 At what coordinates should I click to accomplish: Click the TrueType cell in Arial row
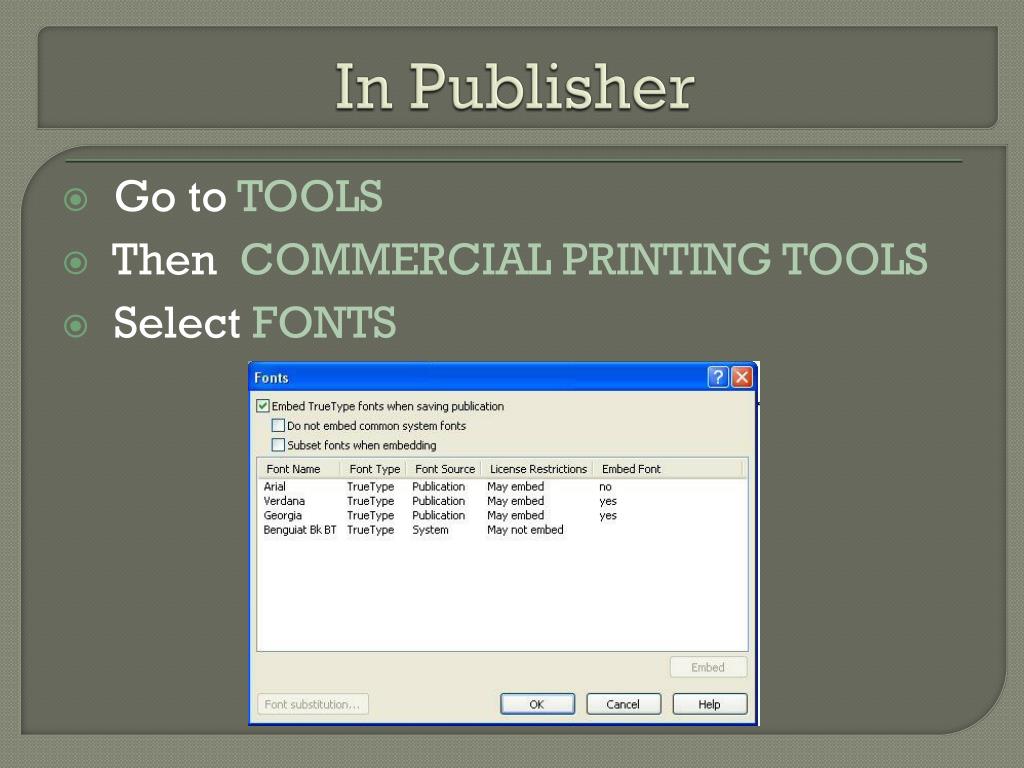(370, 487)
